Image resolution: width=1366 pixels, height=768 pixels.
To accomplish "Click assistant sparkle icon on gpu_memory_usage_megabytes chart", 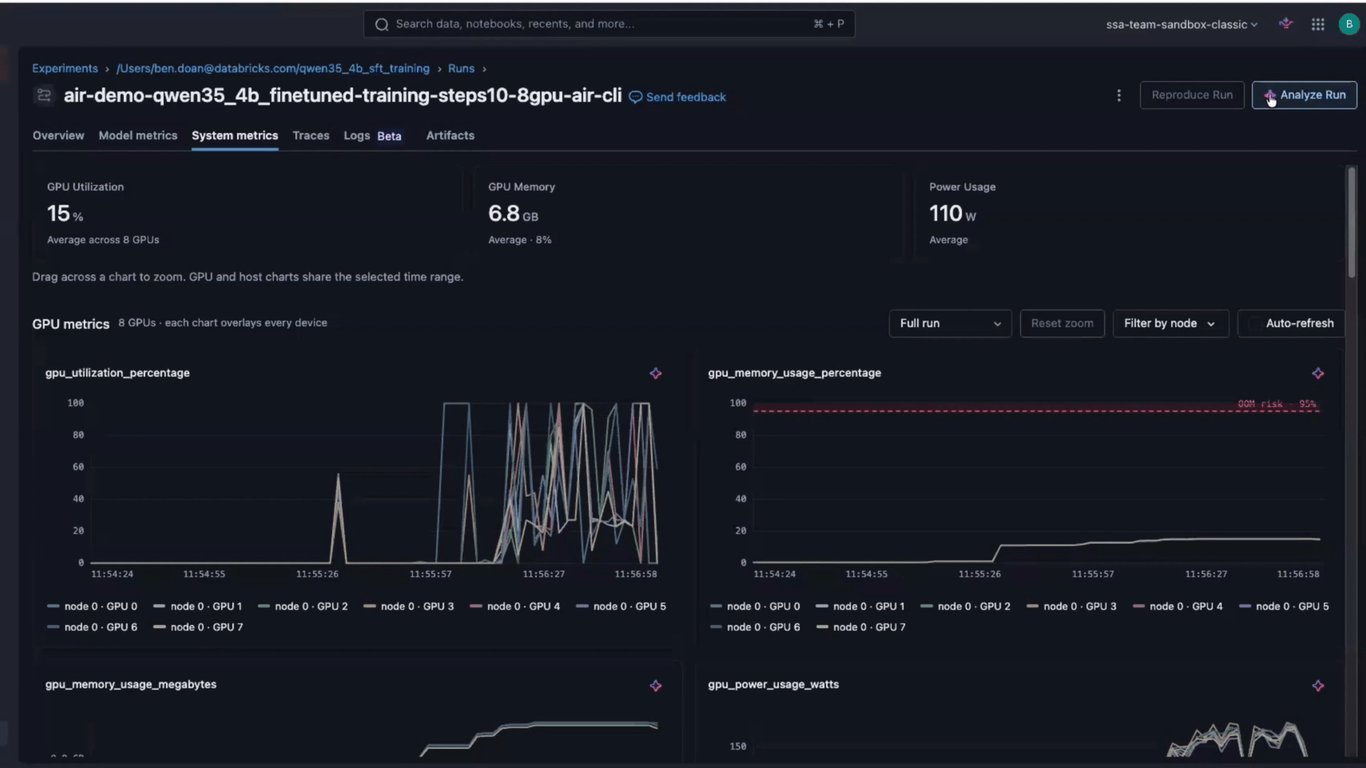I will [656, 685].
